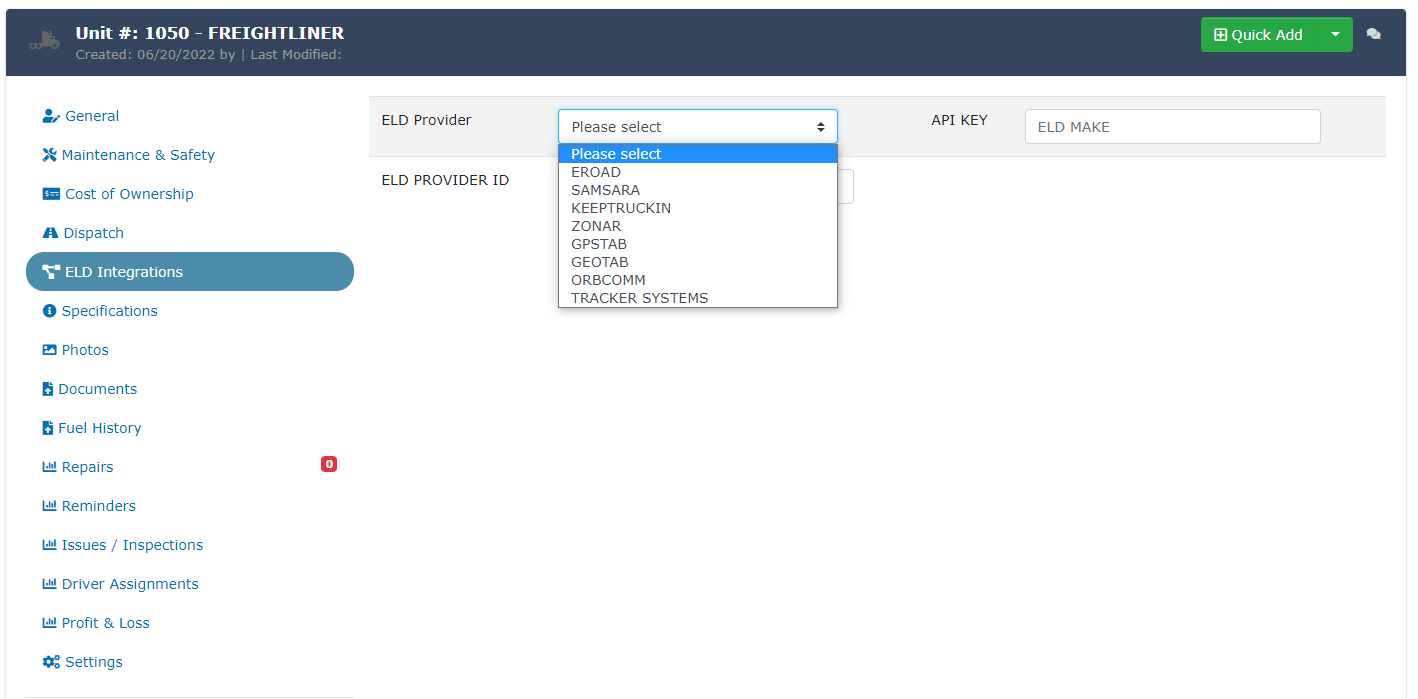The height and width of the screenshot is (699, 1418).
Task: Click the Driver Assignments chart icon
Action: (x=49, y=584)
